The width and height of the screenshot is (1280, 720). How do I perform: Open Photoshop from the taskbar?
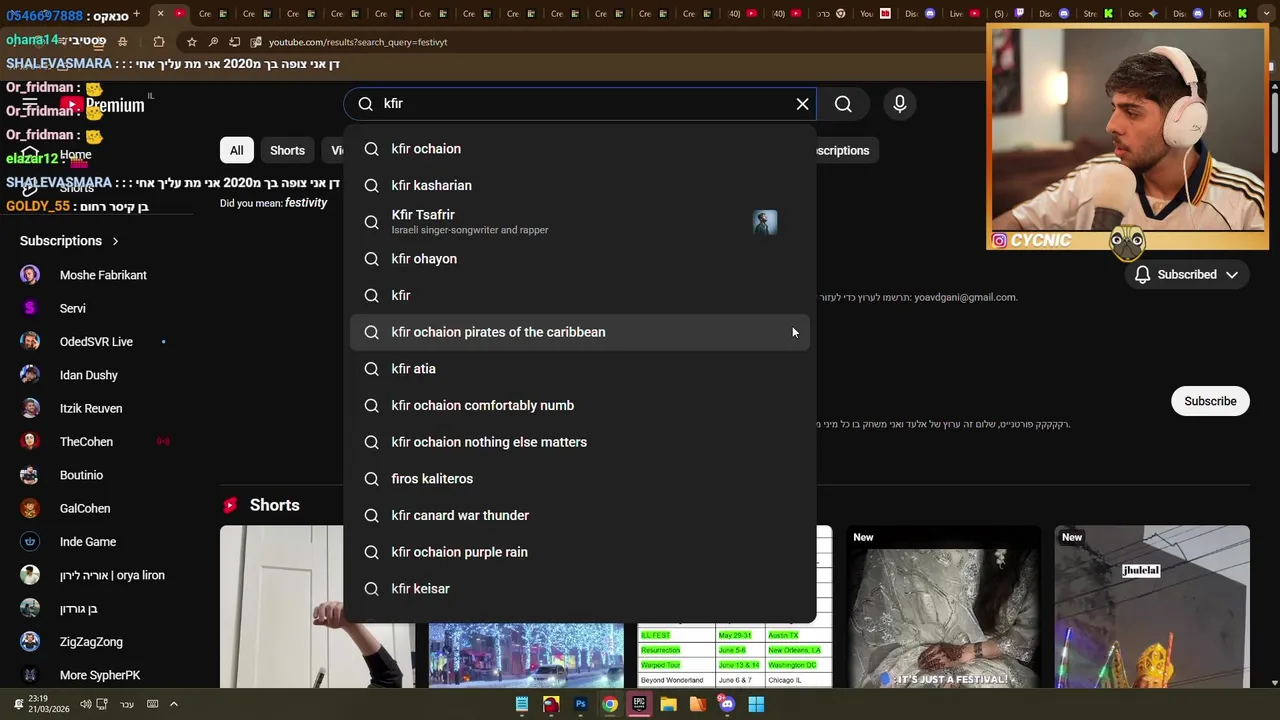[580, 704]
